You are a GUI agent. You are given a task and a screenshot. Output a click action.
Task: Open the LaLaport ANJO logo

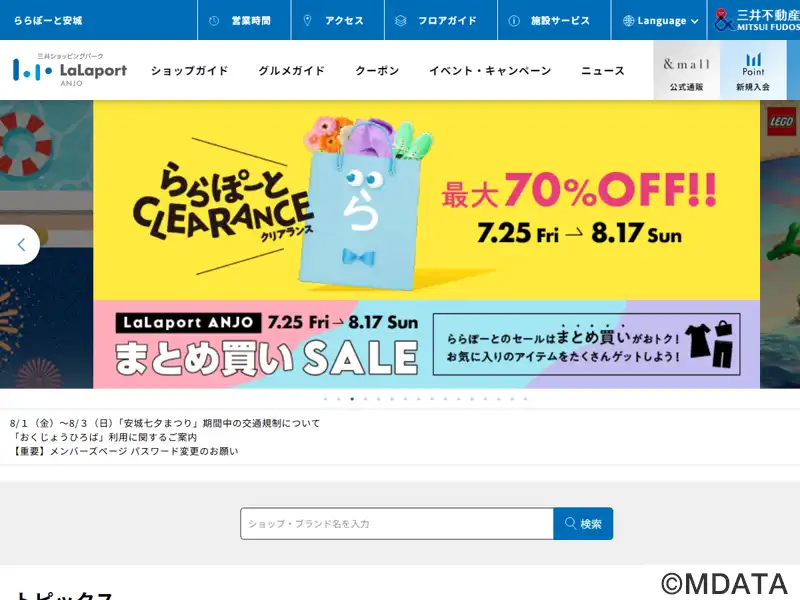point(70,70)
